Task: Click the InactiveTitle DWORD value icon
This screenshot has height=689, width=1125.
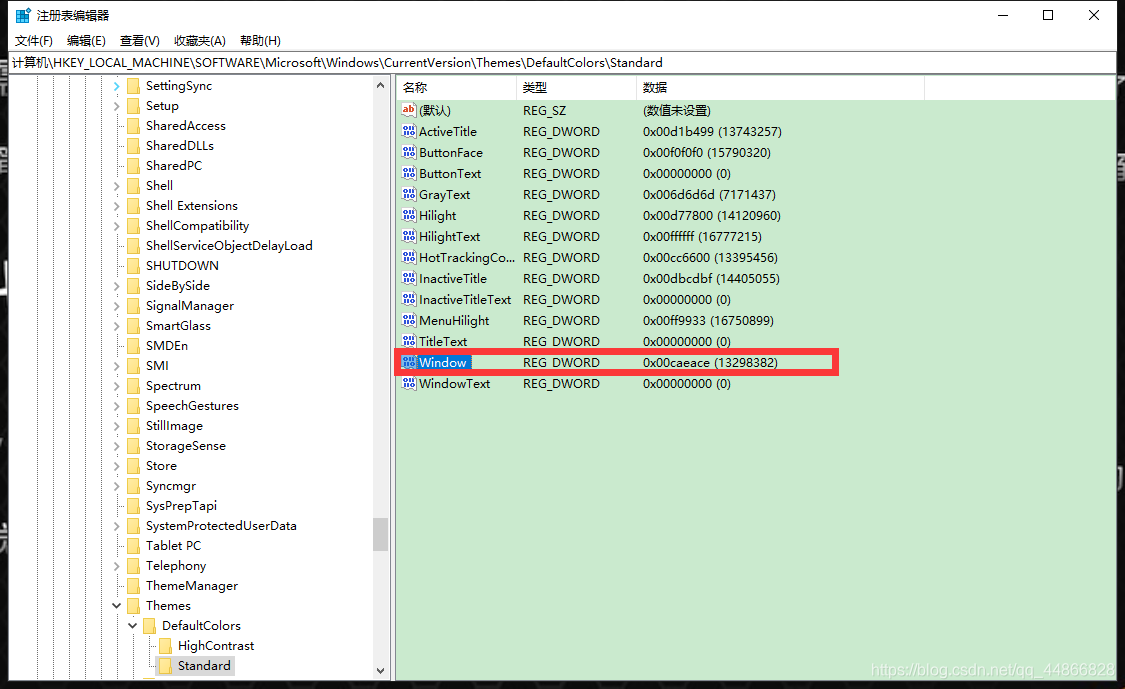Action: (x=409, y=278)
